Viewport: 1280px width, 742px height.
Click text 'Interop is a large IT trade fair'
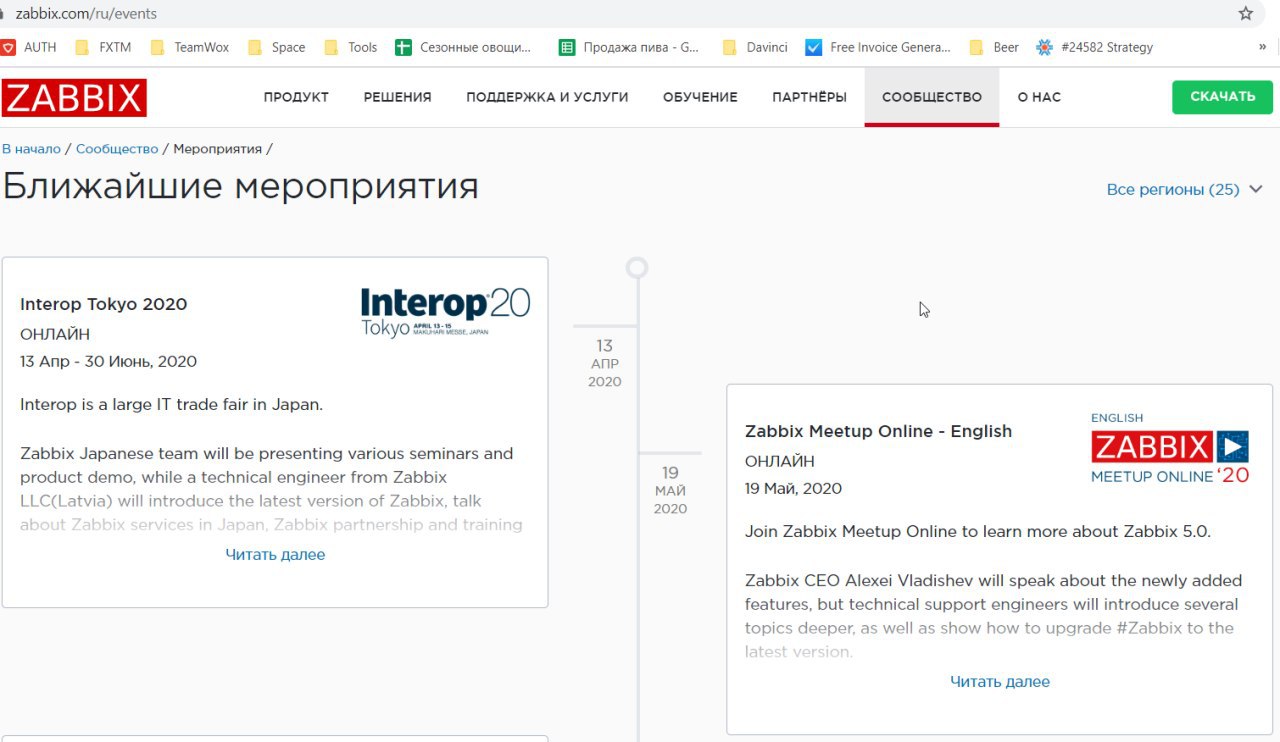click(171, 405)
